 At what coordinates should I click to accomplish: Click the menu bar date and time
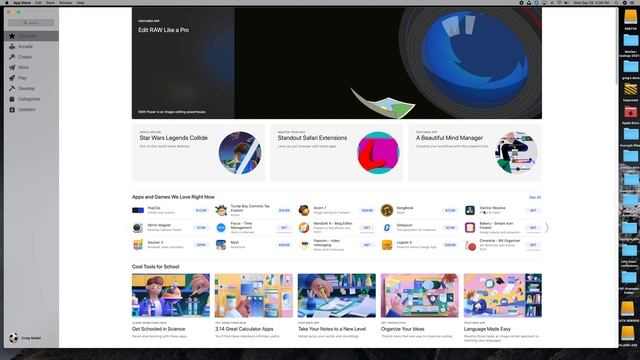click(x=591, y=2)
